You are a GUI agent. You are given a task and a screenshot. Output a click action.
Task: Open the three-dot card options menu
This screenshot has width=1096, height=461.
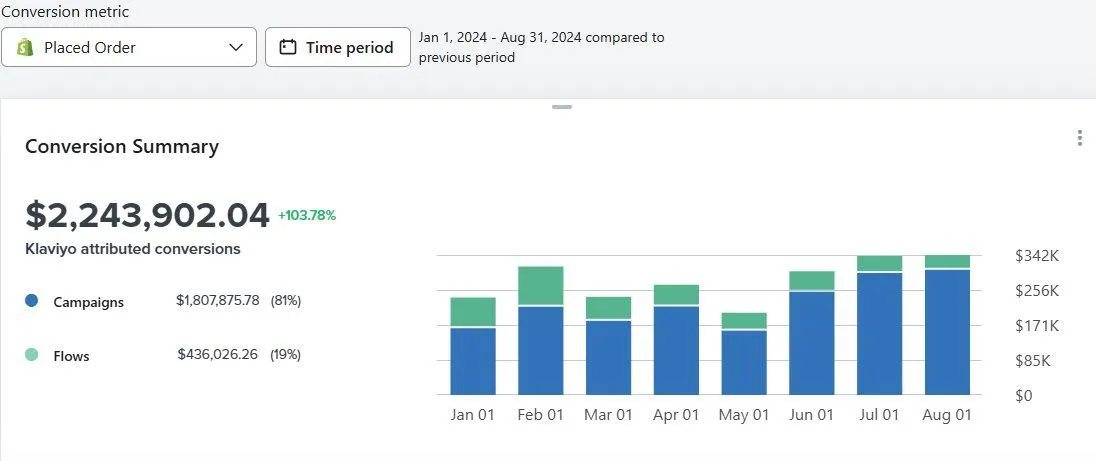1079,138
